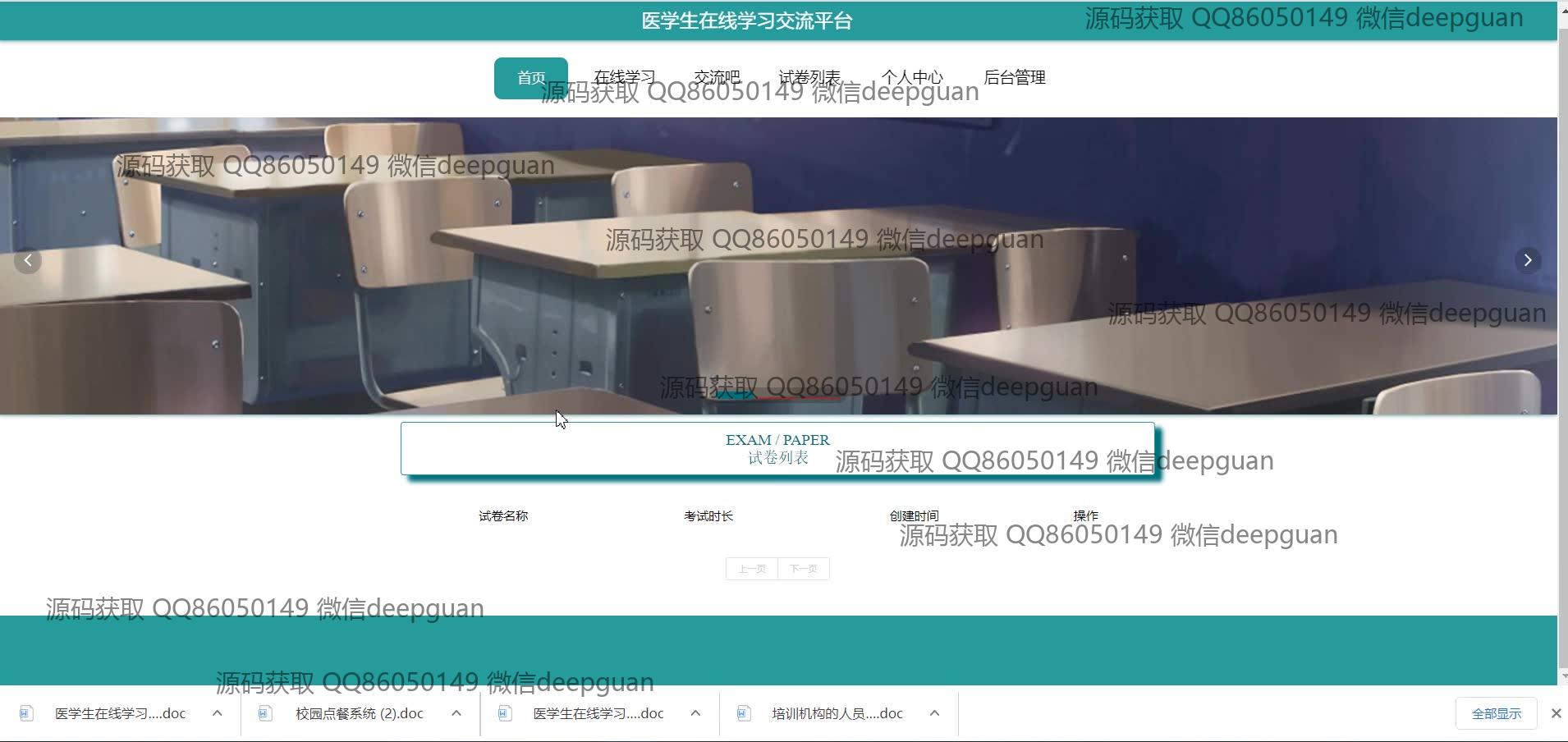Expand chevron beside leftmost 医学生在线学习 download
The height and width of the screenshot is (742, 1568).
point(217,713)
